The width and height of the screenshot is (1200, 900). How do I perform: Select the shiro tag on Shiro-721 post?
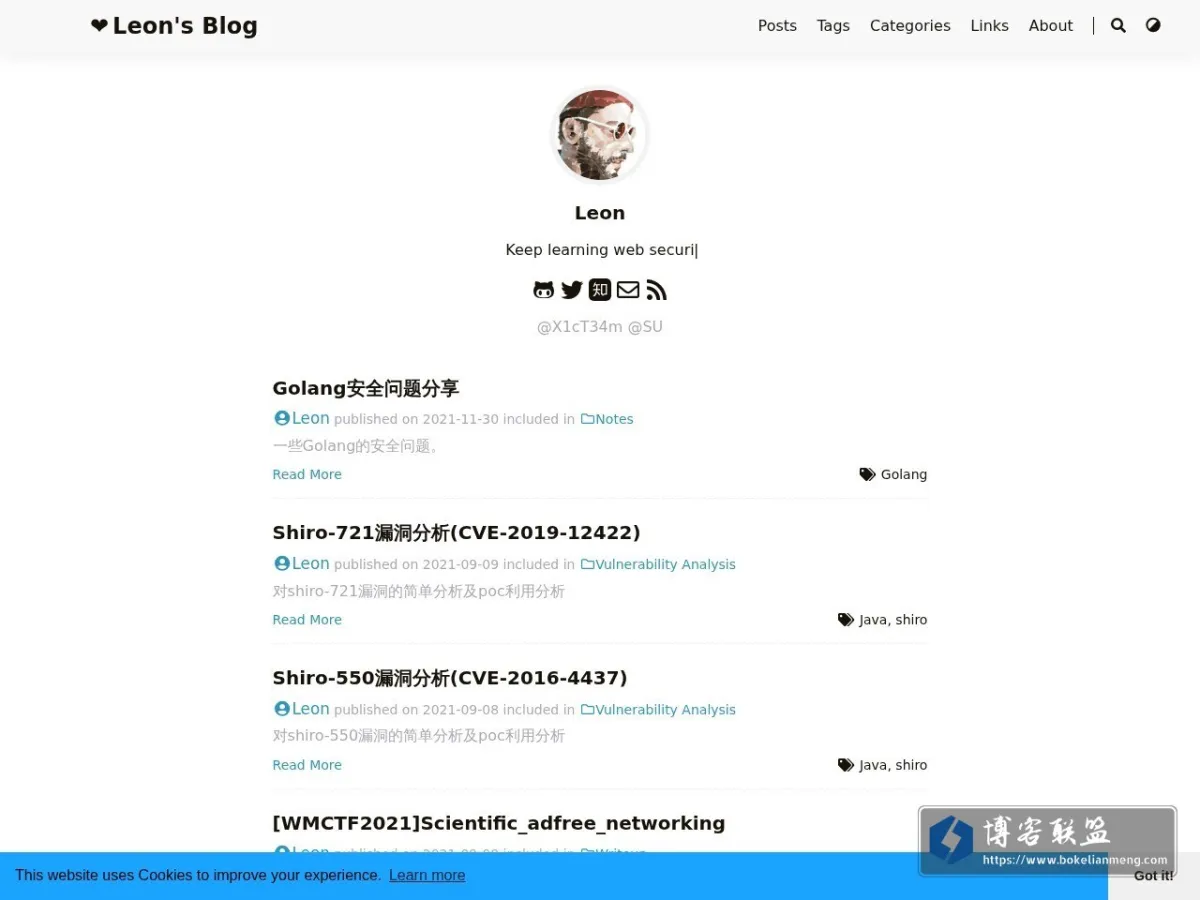click(911, 620)
